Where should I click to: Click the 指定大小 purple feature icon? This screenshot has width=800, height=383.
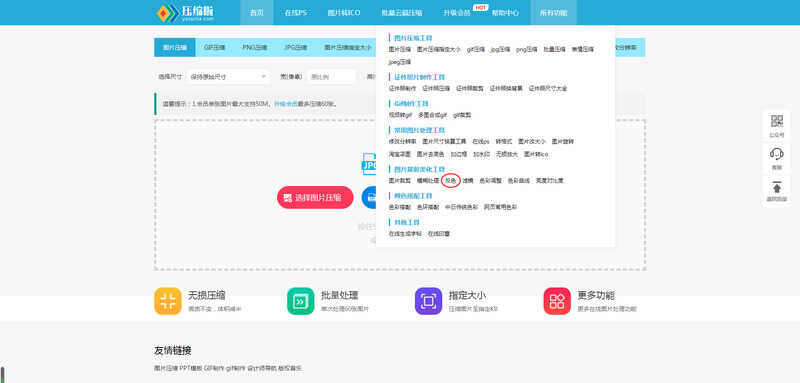pyautogui.click(x=428, y=301)
